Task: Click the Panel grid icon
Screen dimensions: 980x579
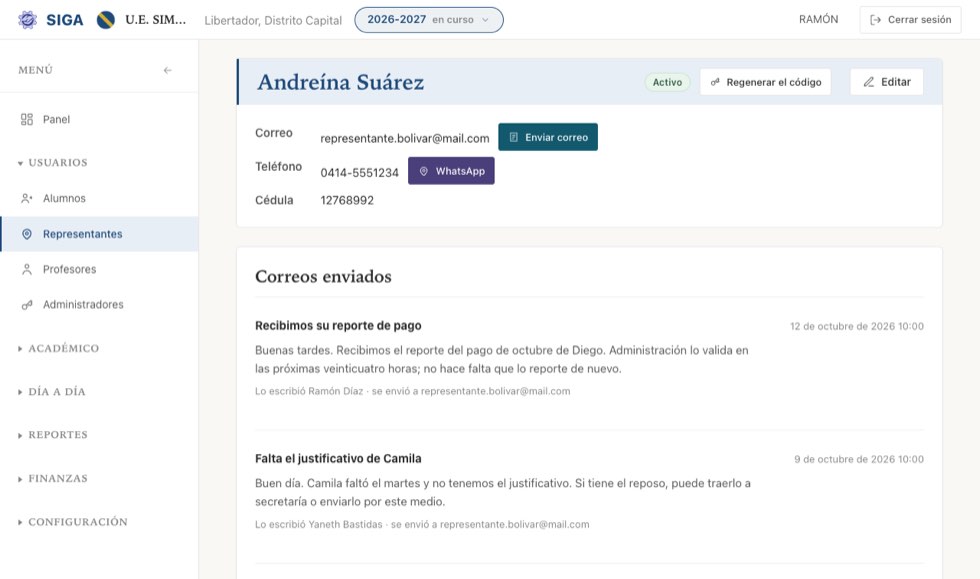Action: (27, 119)
